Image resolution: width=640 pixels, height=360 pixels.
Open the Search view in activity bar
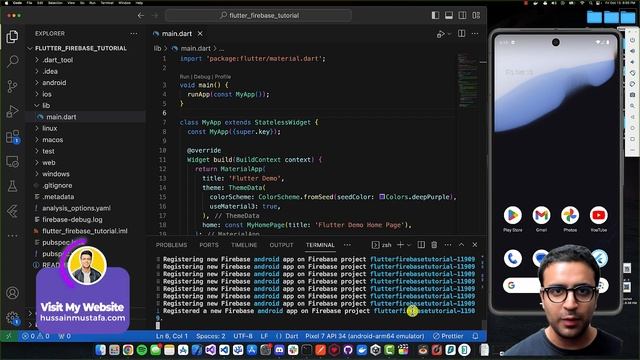(12, 61)
